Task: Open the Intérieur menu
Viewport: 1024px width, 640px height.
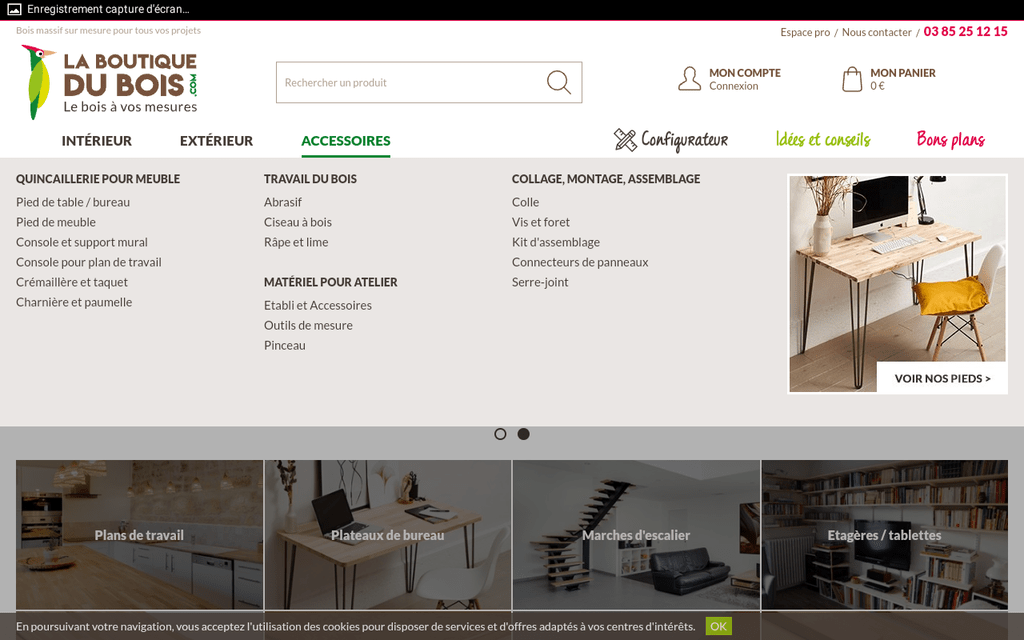Action: click(97, 141)
